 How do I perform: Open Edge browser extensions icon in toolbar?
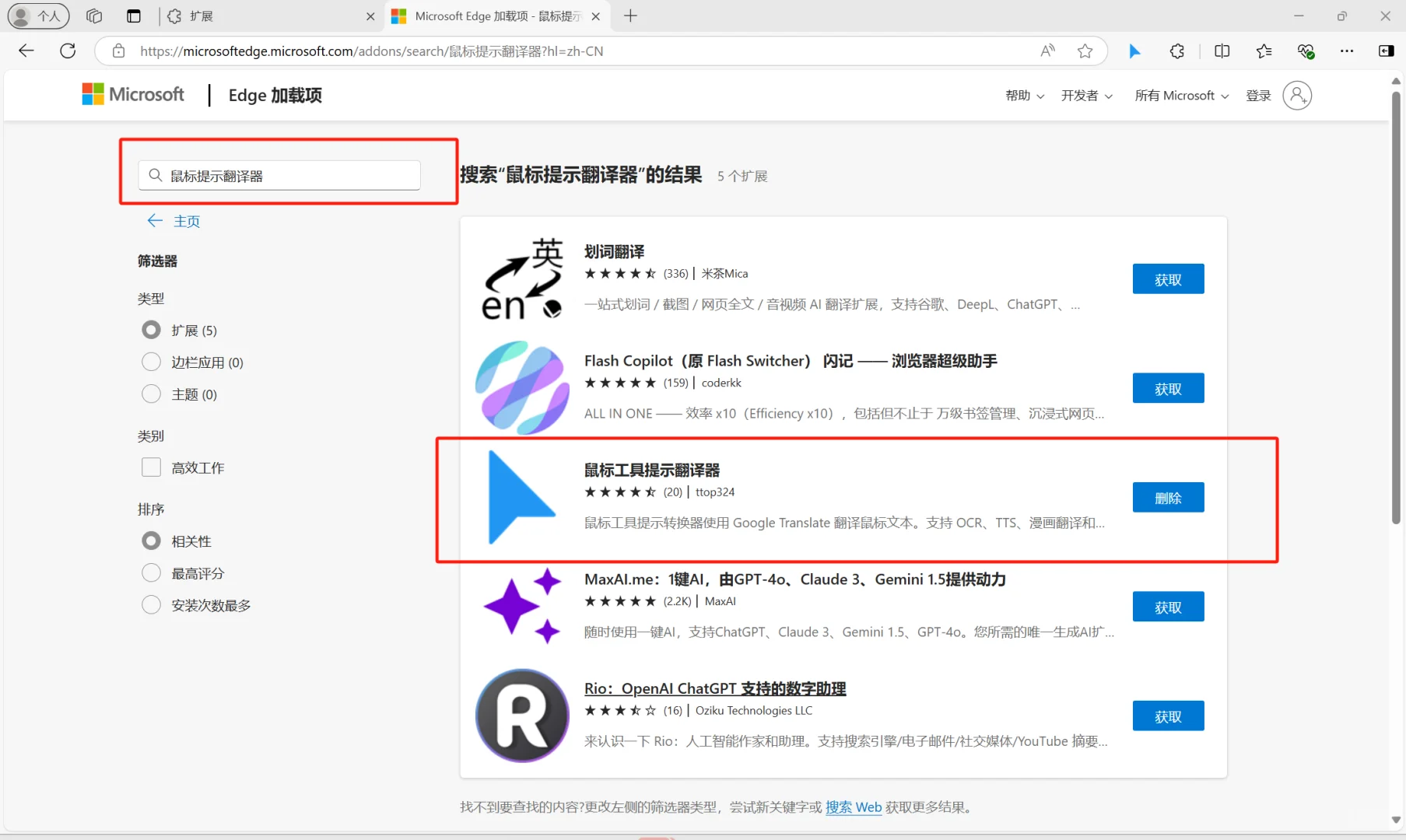1176,51
